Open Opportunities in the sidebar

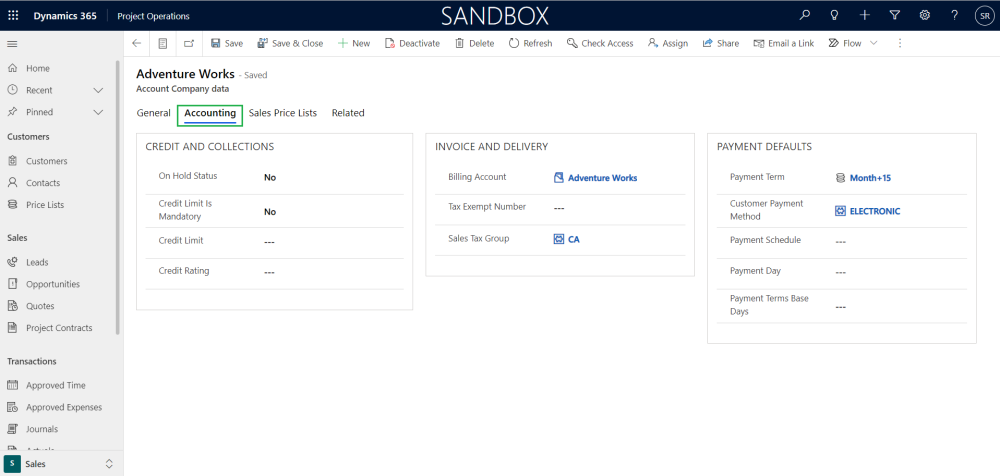(x=53, y=284)
